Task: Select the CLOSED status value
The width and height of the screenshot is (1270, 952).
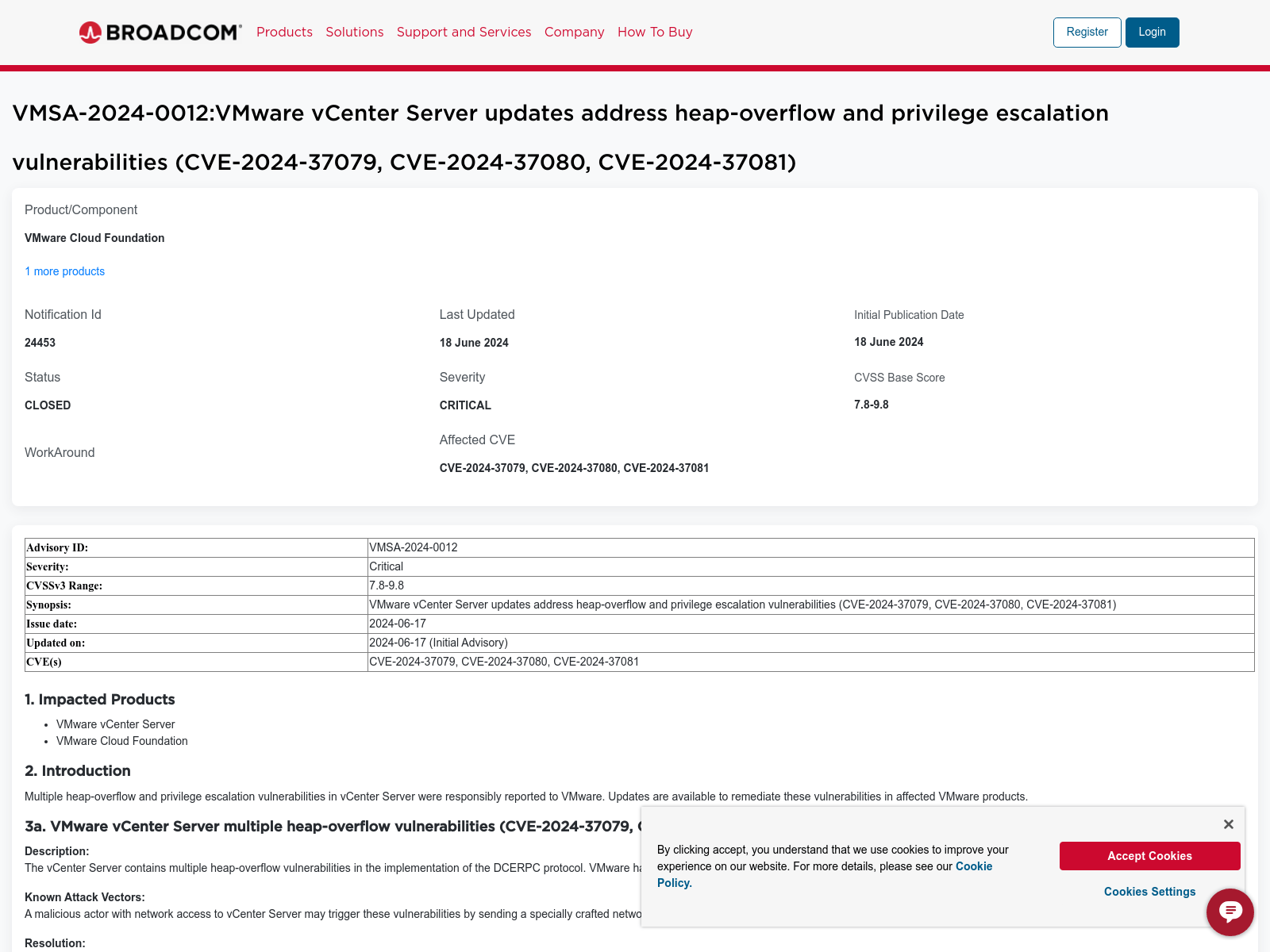Action: [x=48, y=405]
